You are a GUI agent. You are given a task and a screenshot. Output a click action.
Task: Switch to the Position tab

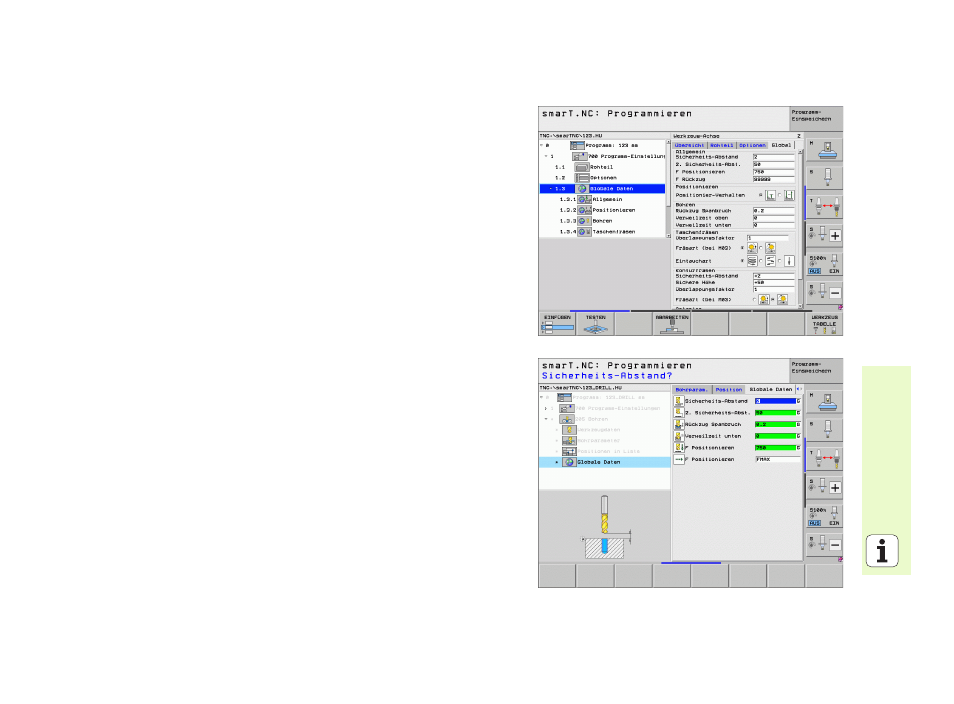click(x=729, y=389)
